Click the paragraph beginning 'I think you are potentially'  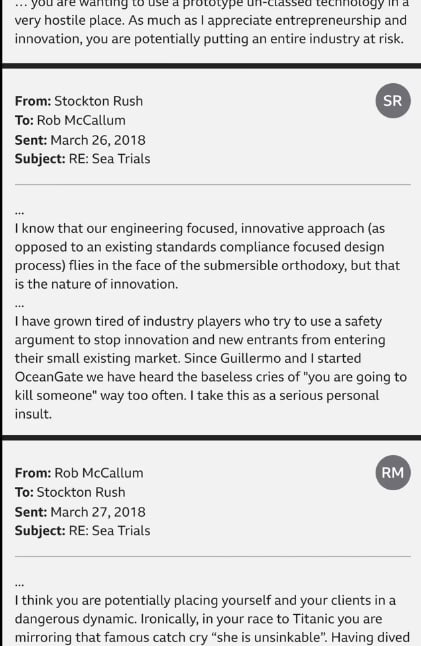pyautogui.click(x=212, y=619)
